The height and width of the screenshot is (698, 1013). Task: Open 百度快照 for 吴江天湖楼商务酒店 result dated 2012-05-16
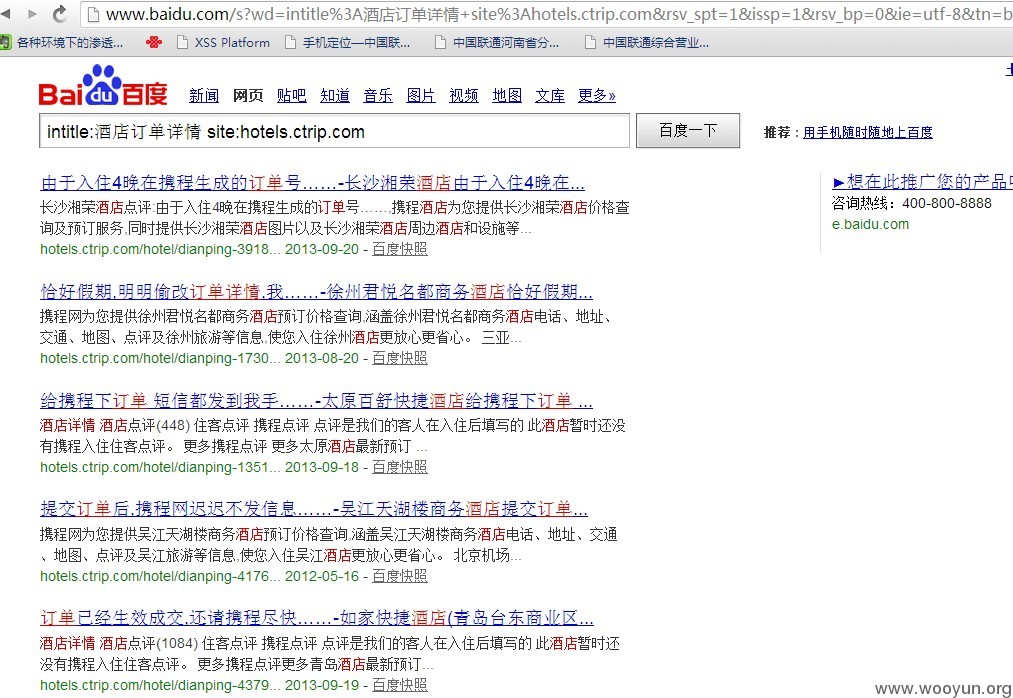coord(400,576)
